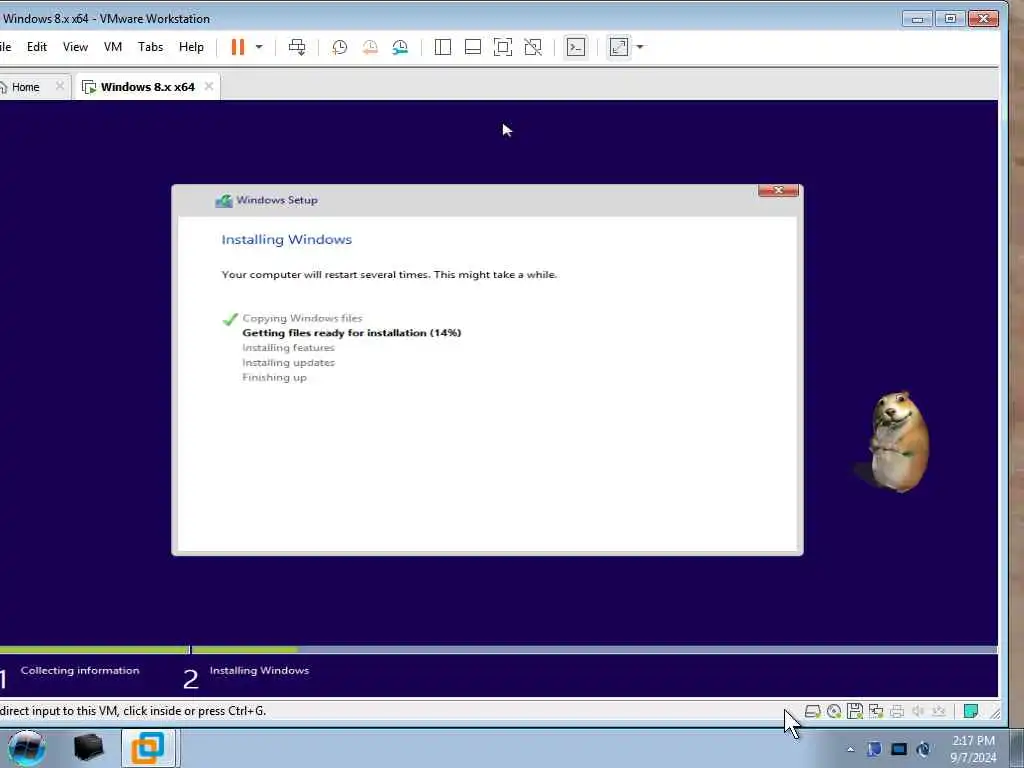
Task: Toggle the library sidebar panel
Action: point(443,47)
